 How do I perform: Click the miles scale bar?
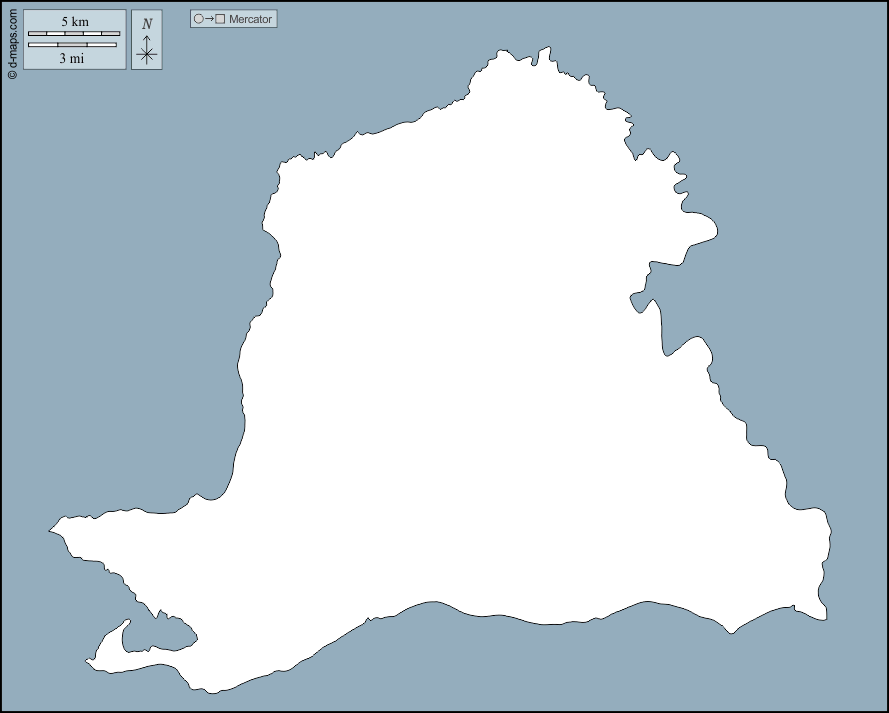tap(72, 44)
